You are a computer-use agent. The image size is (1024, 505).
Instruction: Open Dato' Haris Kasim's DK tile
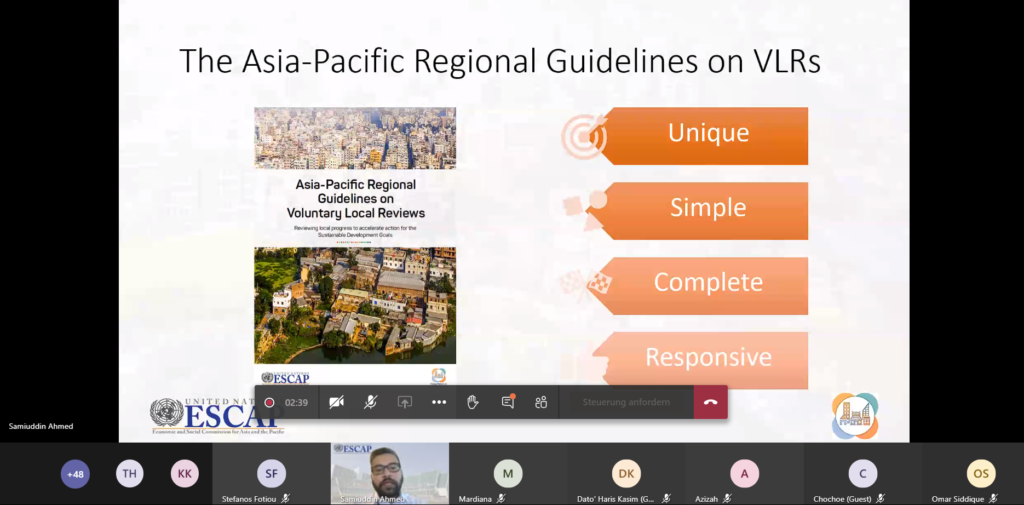pos(626,473)
